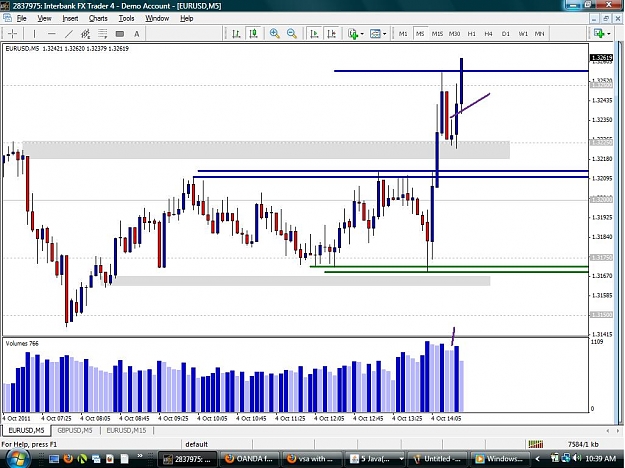Viewport: 625px width, 468px height.
Task: Switch to D1 timeframe
Action: click(x=506, y=34)
